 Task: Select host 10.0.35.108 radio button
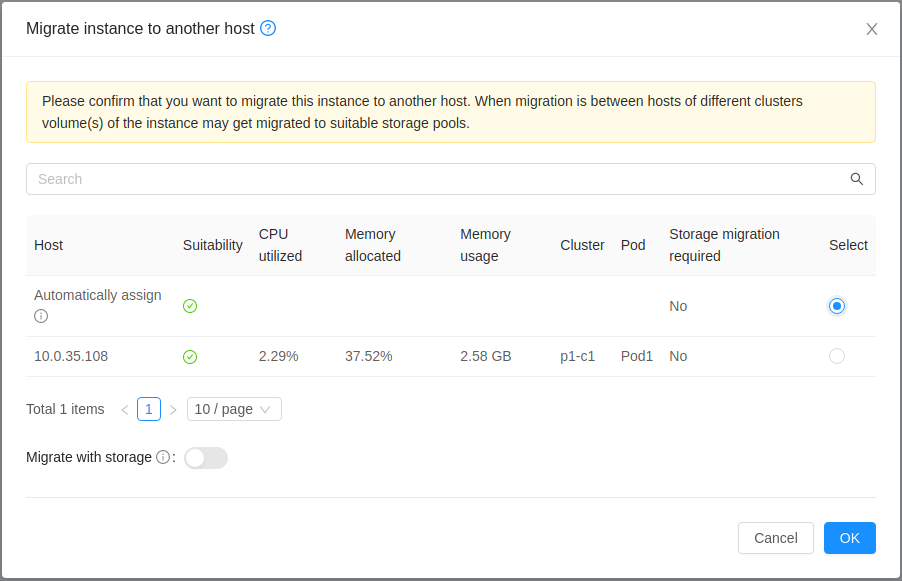click(837, 356)
